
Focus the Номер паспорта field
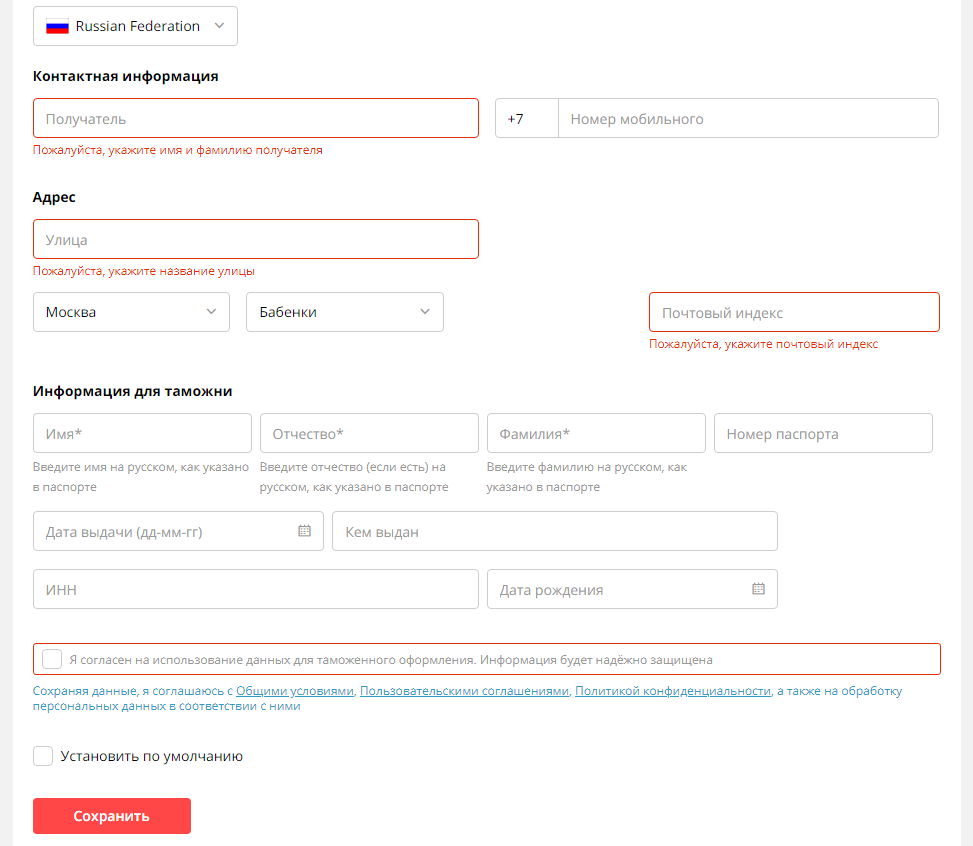coord(823,433)
